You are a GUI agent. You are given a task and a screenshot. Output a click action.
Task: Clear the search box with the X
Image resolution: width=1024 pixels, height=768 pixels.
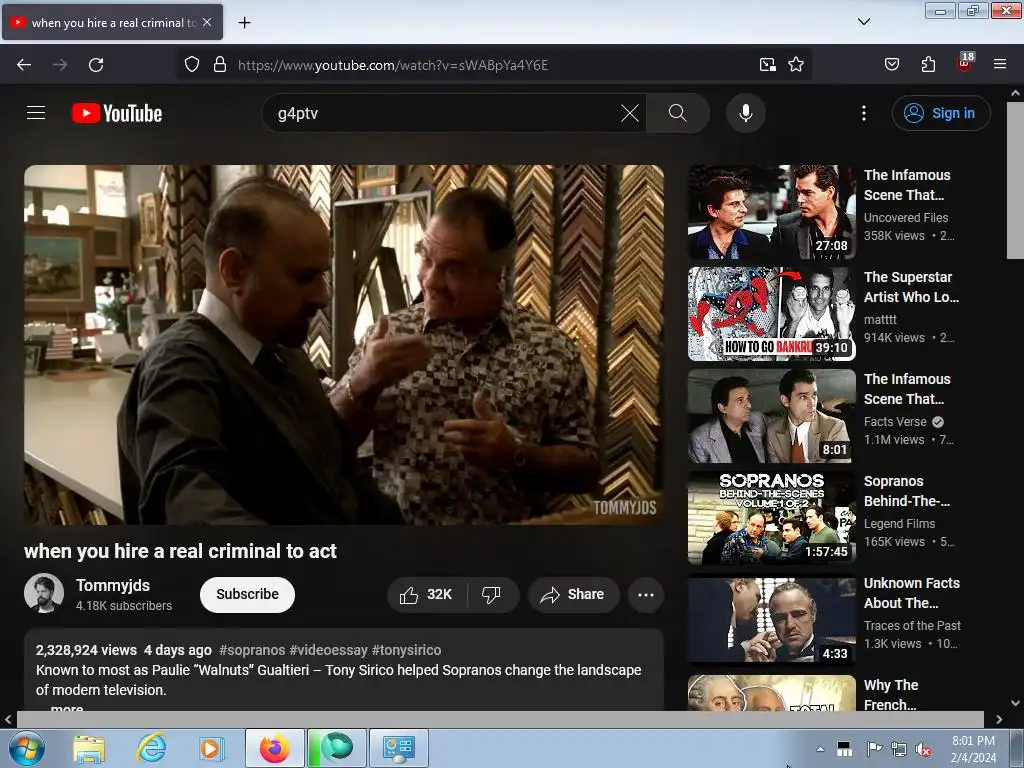tap(630, 113)
